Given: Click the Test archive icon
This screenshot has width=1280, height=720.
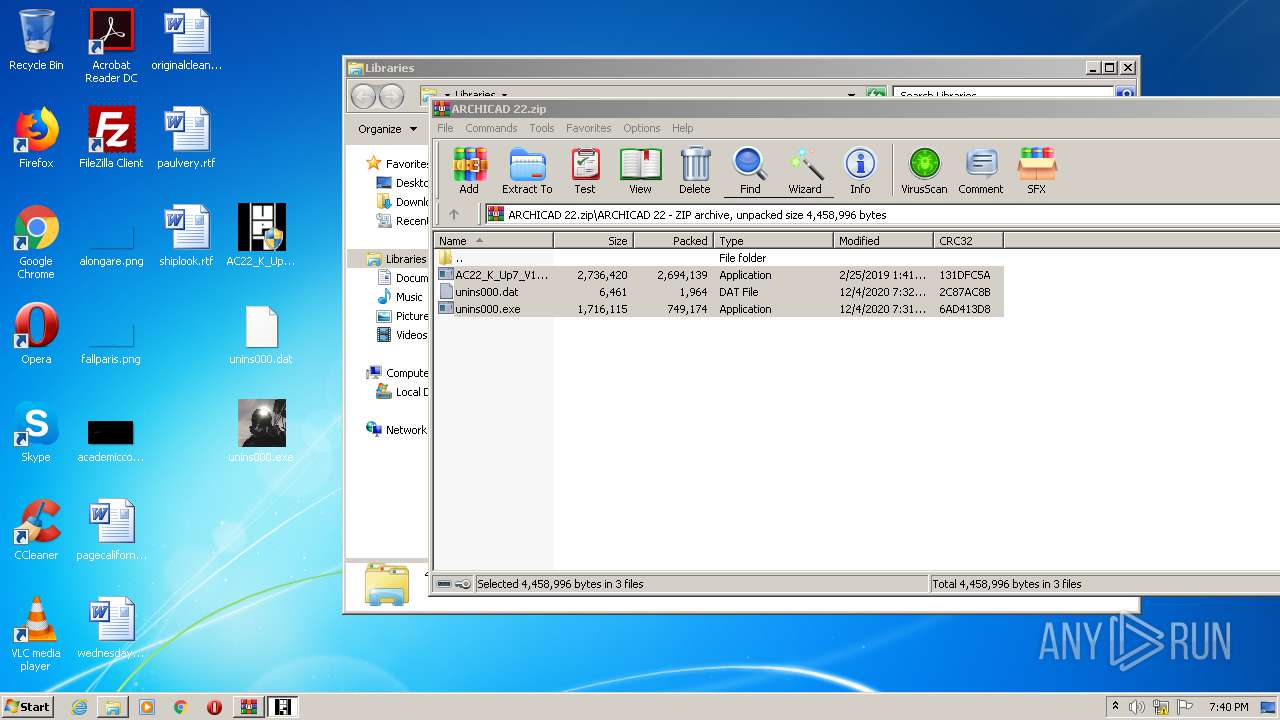Looking at the screenshot, I should click(585, 171).
